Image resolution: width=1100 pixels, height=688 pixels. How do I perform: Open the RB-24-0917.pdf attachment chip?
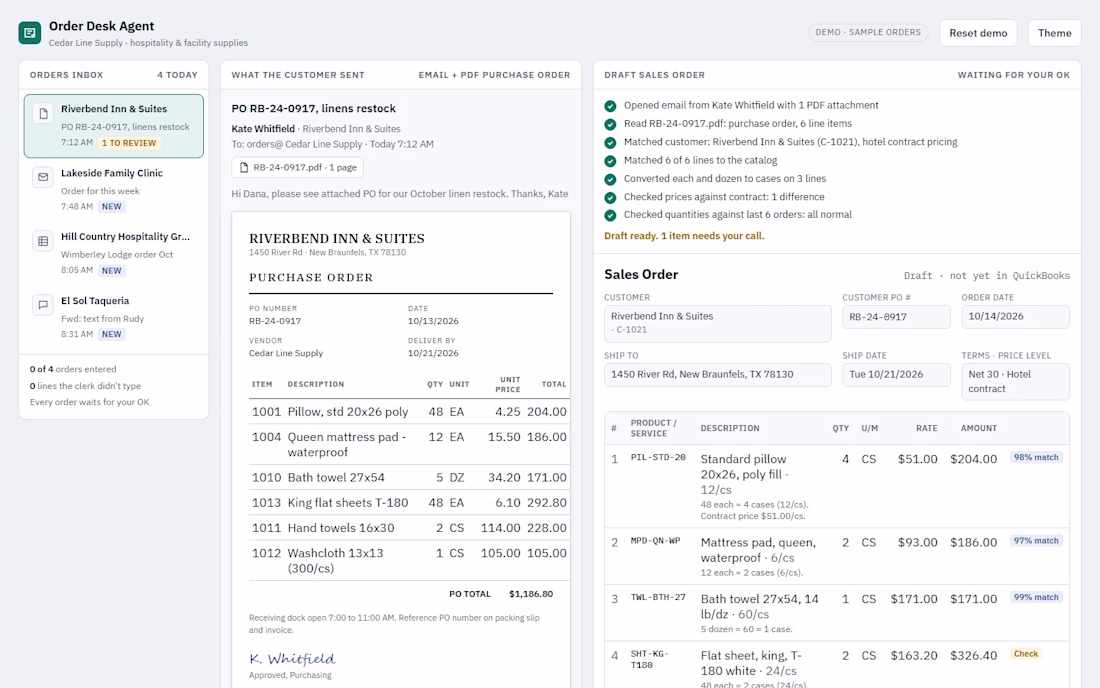click(x=297, y=168)
